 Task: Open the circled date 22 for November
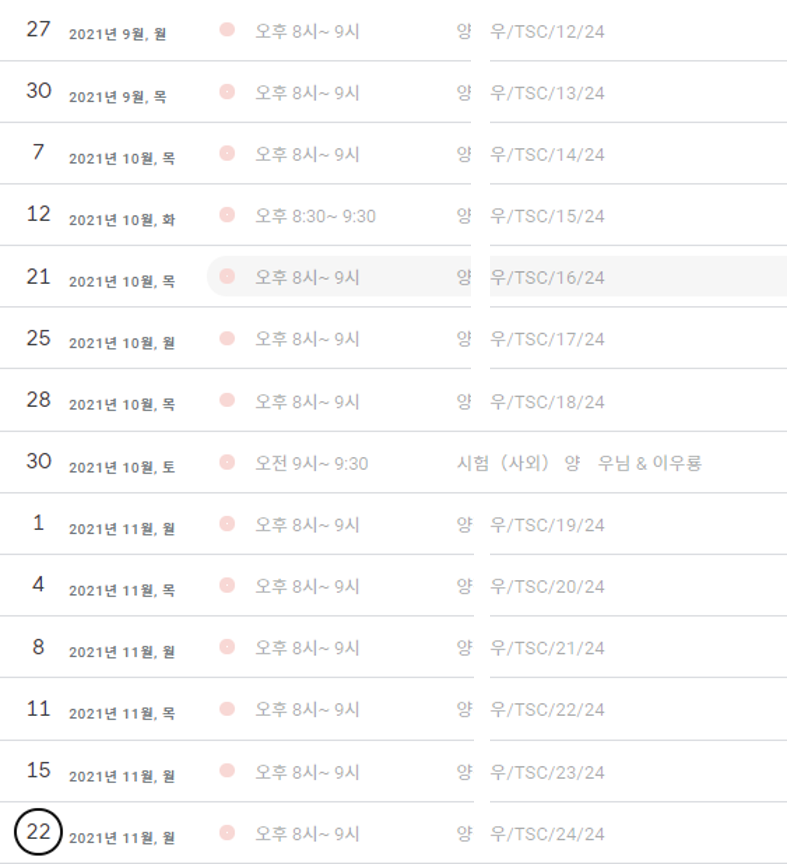[38, 833]
